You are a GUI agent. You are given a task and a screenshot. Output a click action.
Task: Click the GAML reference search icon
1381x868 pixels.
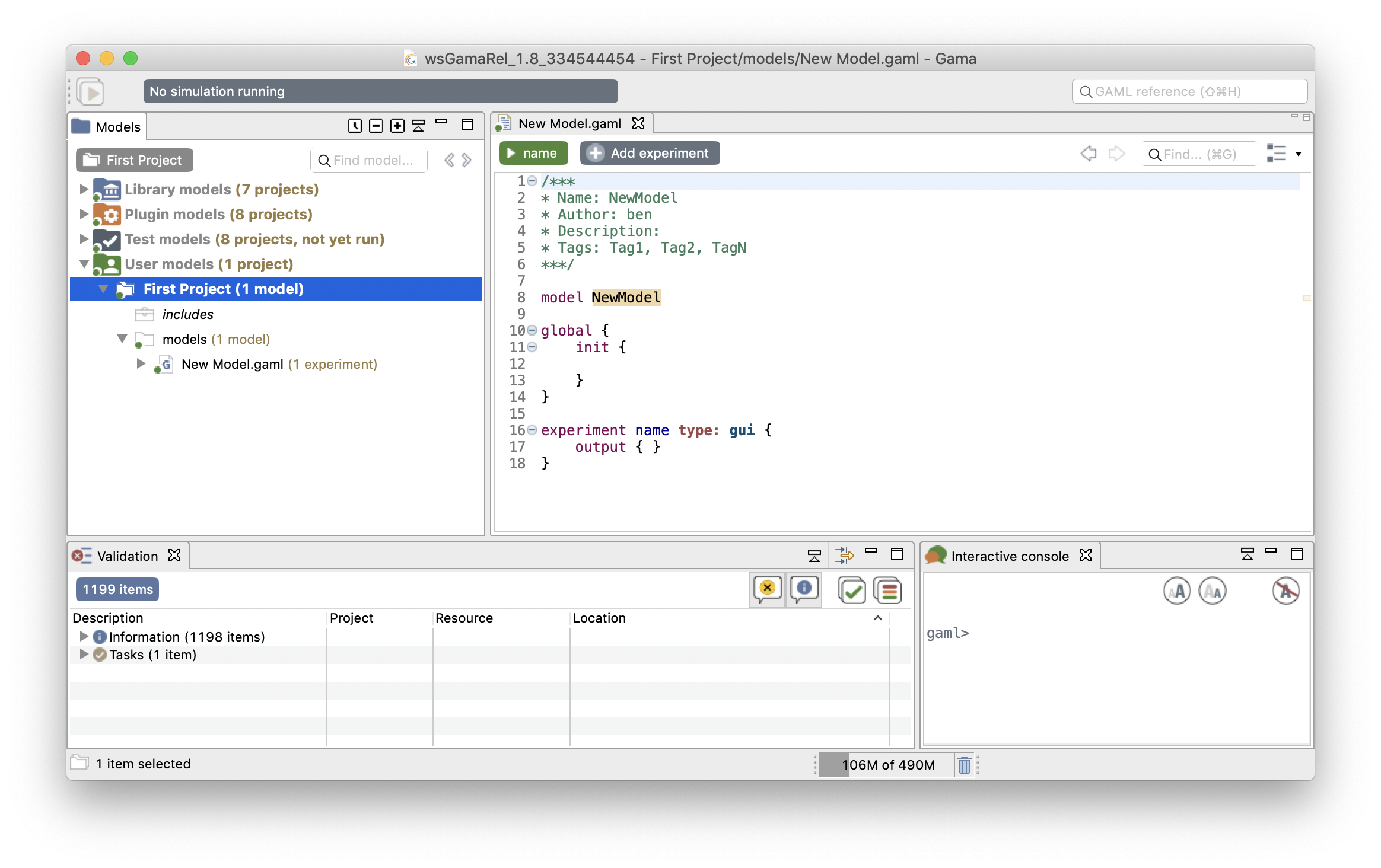point(1086,91)
